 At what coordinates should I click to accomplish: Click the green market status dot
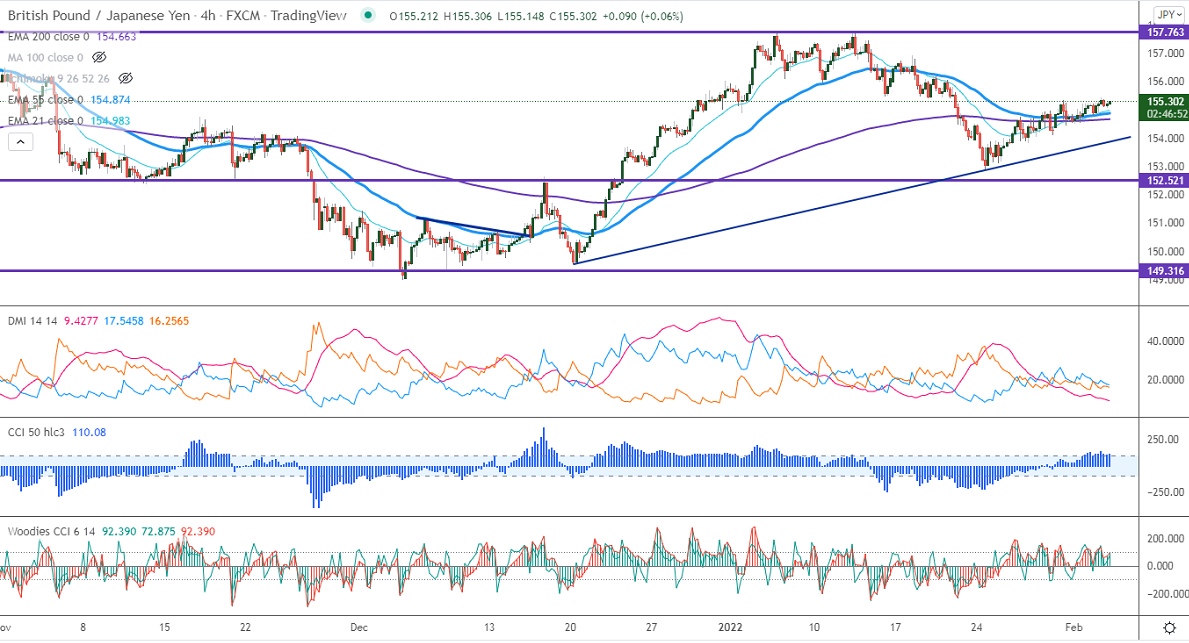370,15
